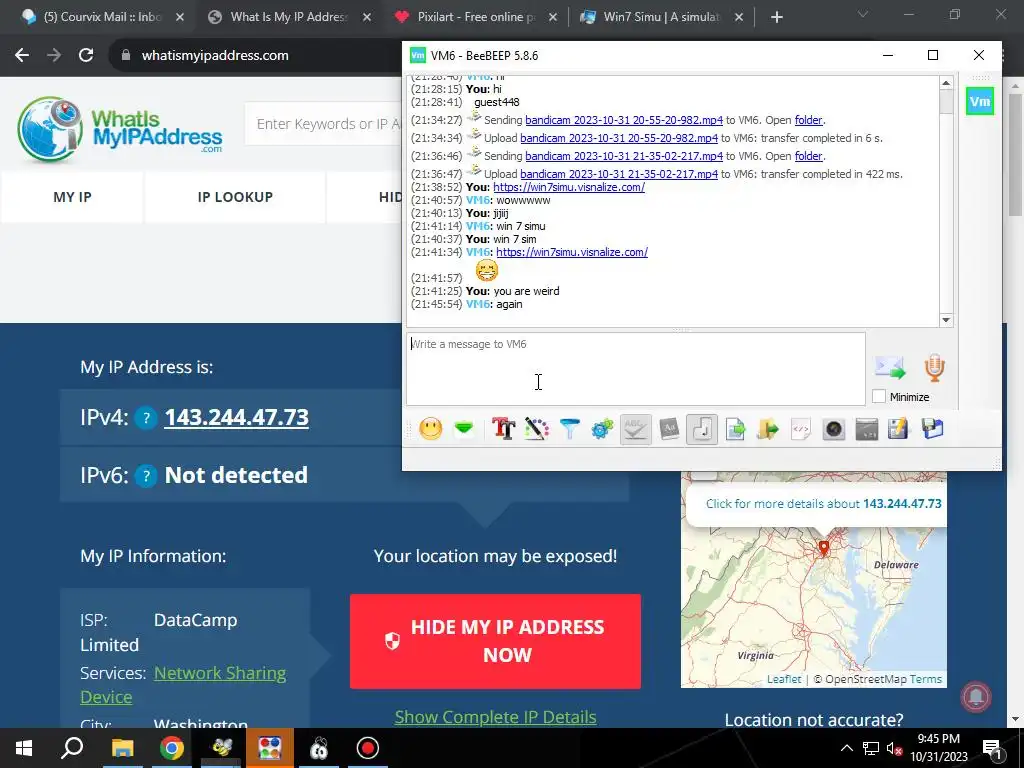This screenshot has width=1024, height=768.
Task: Open Chrome tab search dropdown chevron
Action: tap(863, 14)
